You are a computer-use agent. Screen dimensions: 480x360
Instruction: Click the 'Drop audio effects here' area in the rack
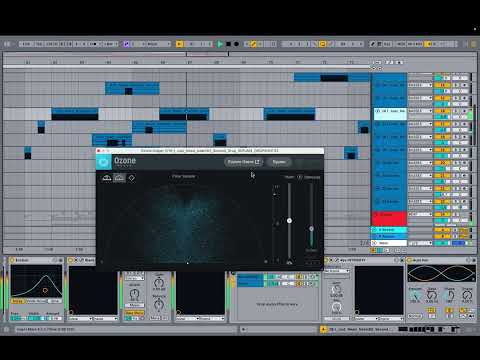coord(277,304)
